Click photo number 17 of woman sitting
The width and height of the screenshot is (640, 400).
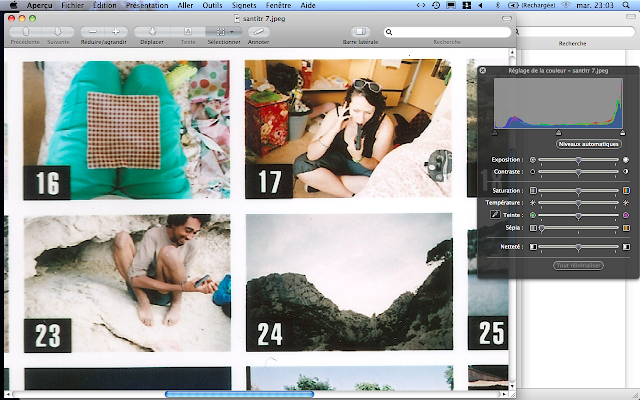tap(348, 129)
